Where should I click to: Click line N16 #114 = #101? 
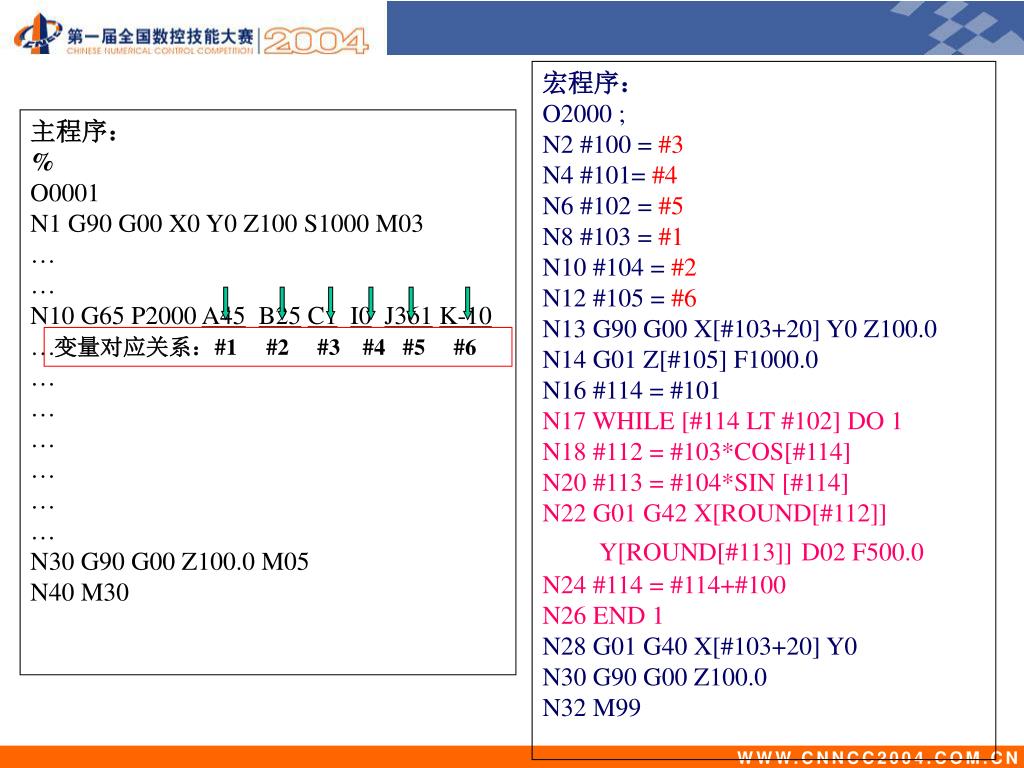pyautogui.click(x=631, y=391)
